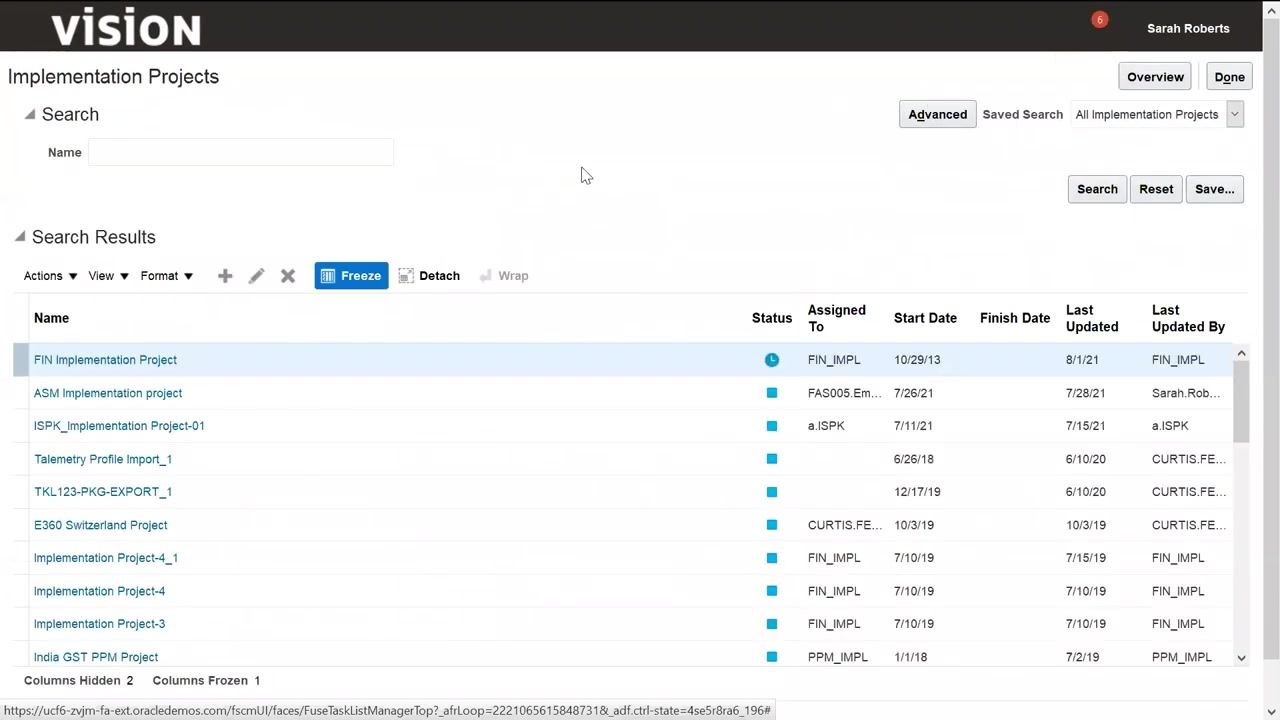Click status square of E360 Switzerland Project

click(772, 525)
